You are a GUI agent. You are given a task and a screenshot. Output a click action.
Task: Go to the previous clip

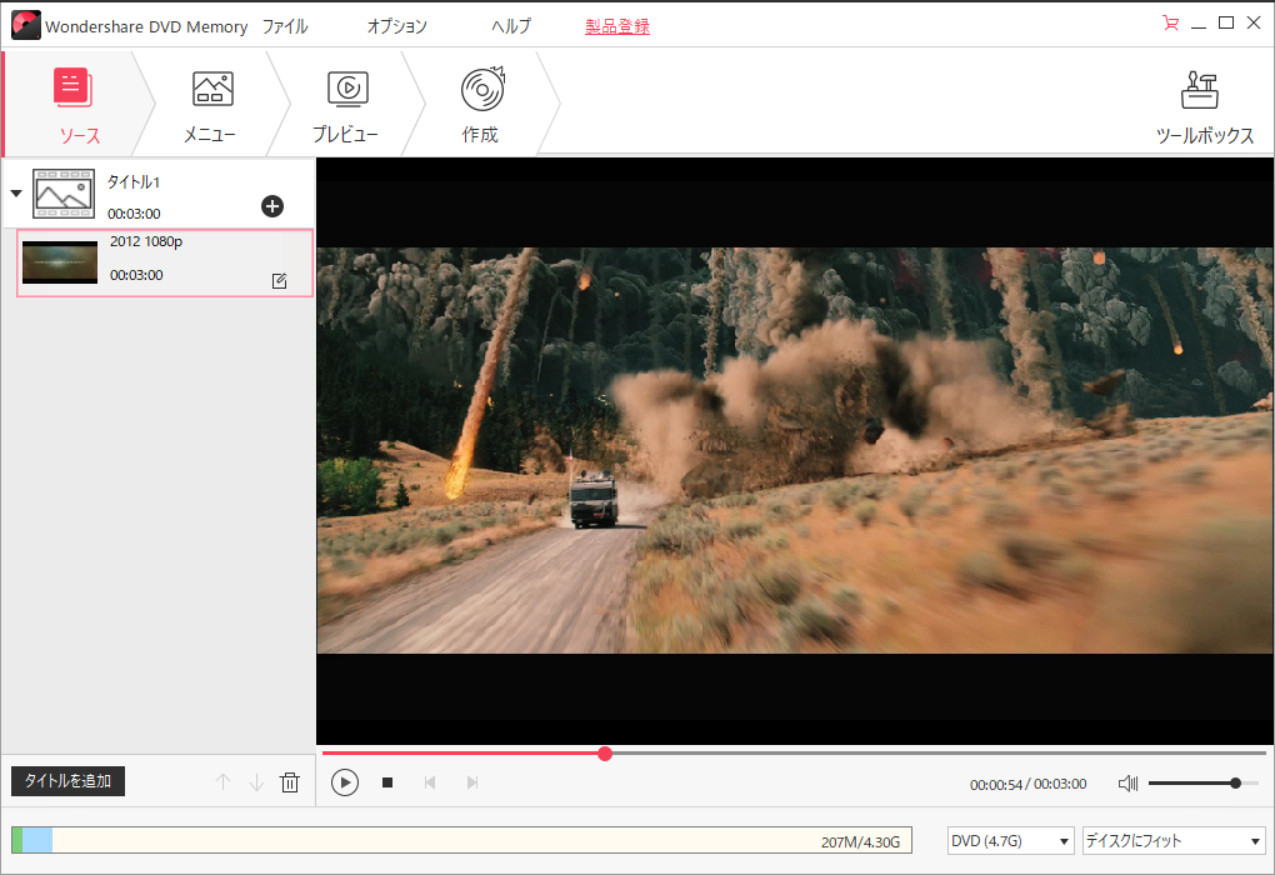(430, 783)
